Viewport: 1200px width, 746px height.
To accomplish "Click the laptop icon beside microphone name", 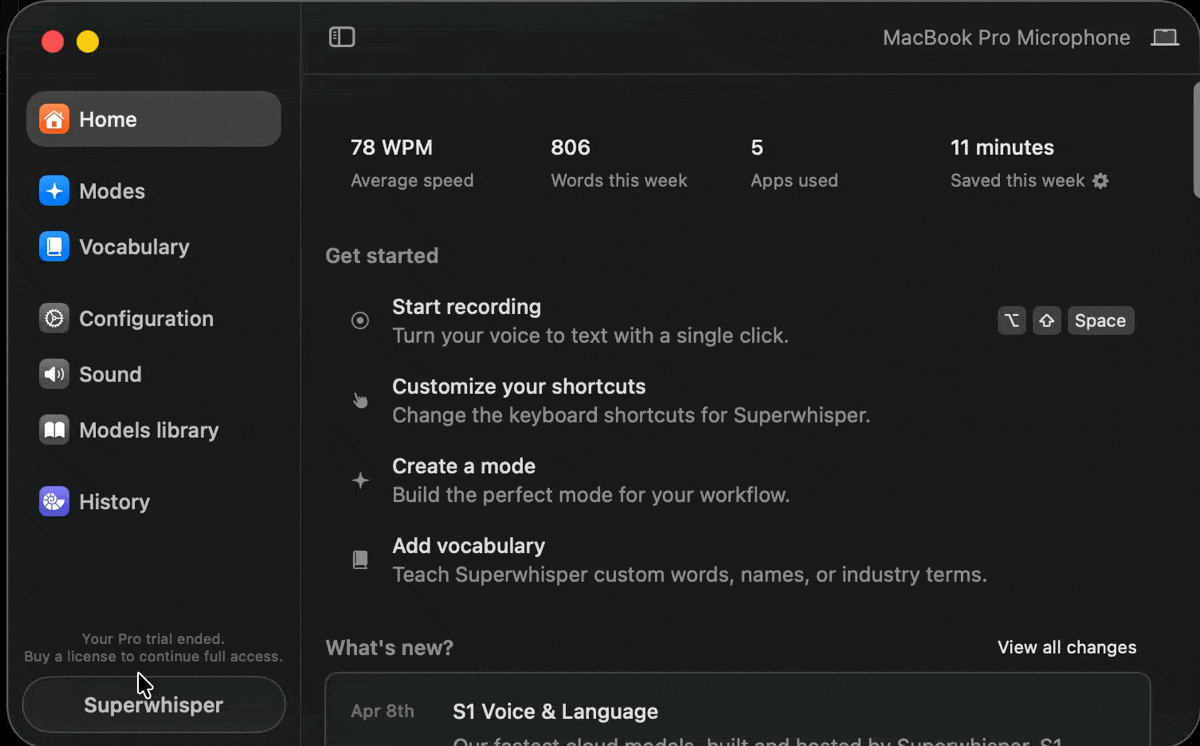I will (1165, 38).
